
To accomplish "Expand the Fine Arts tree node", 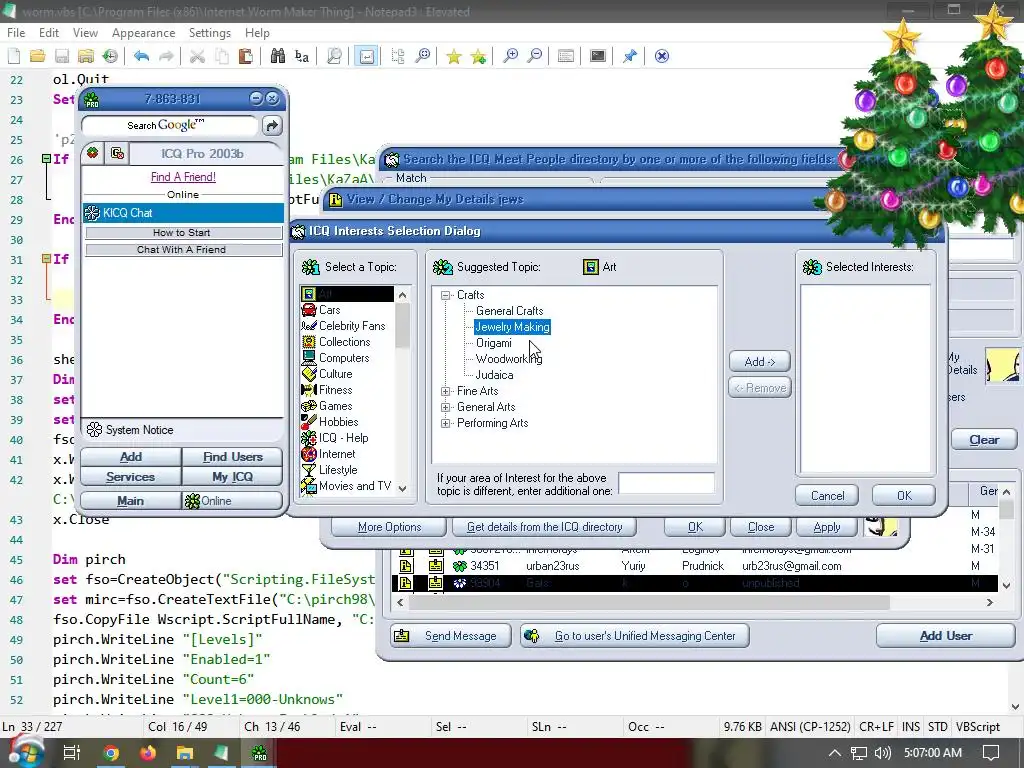I will (x=445, y=391).
